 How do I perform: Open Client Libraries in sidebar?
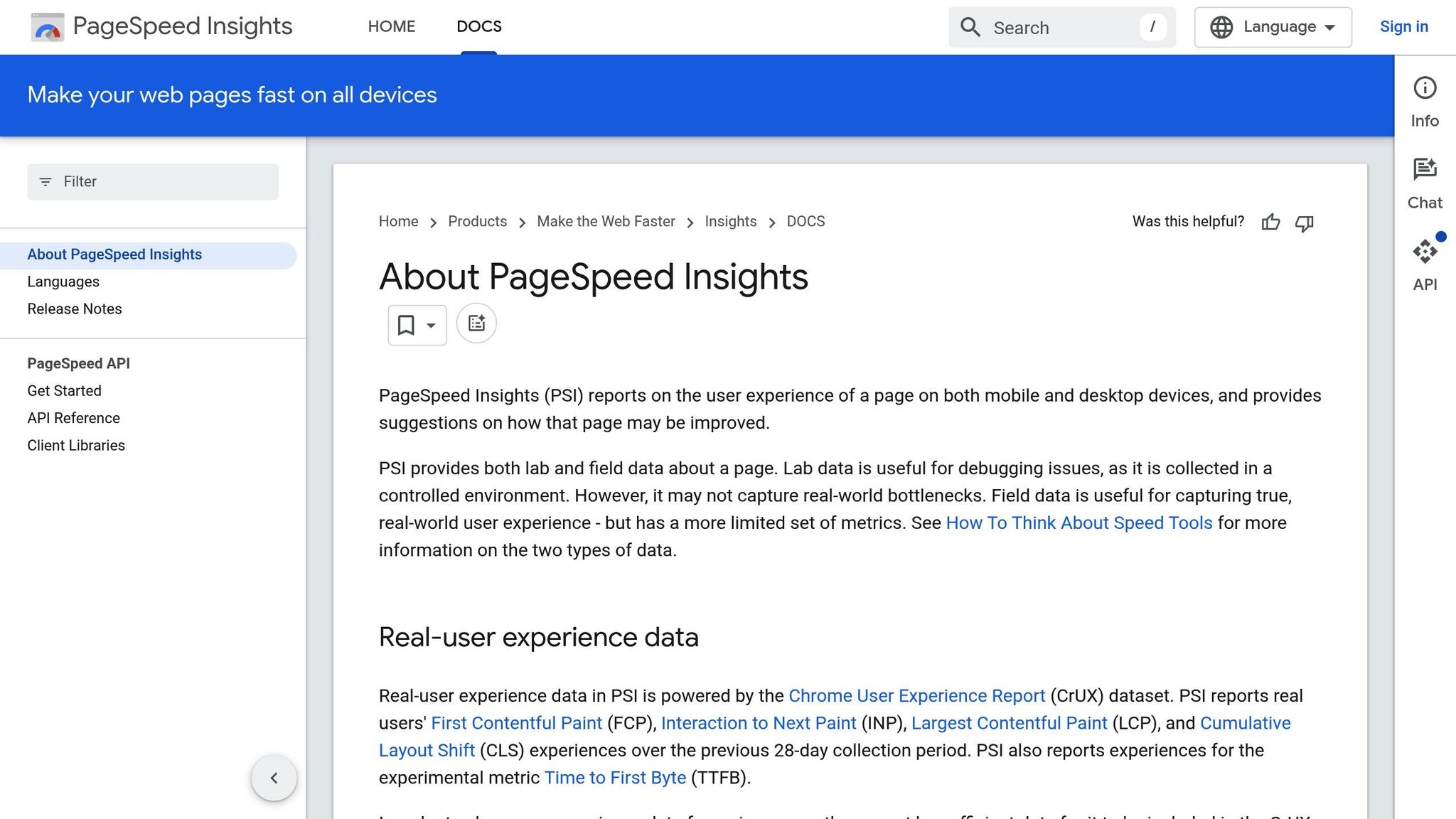[x=76, y=446]
